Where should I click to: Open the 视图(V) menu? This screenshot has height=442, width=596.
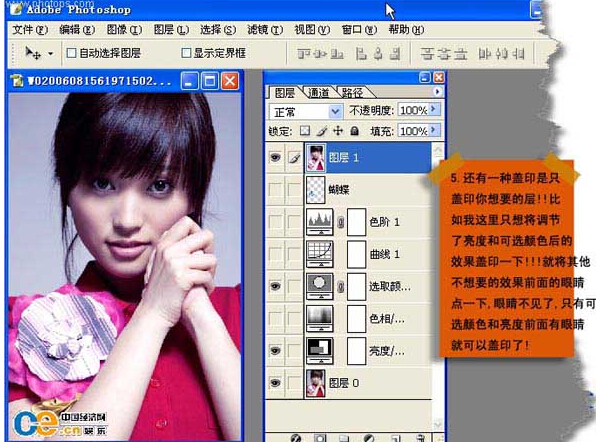(x=312, y=30)
